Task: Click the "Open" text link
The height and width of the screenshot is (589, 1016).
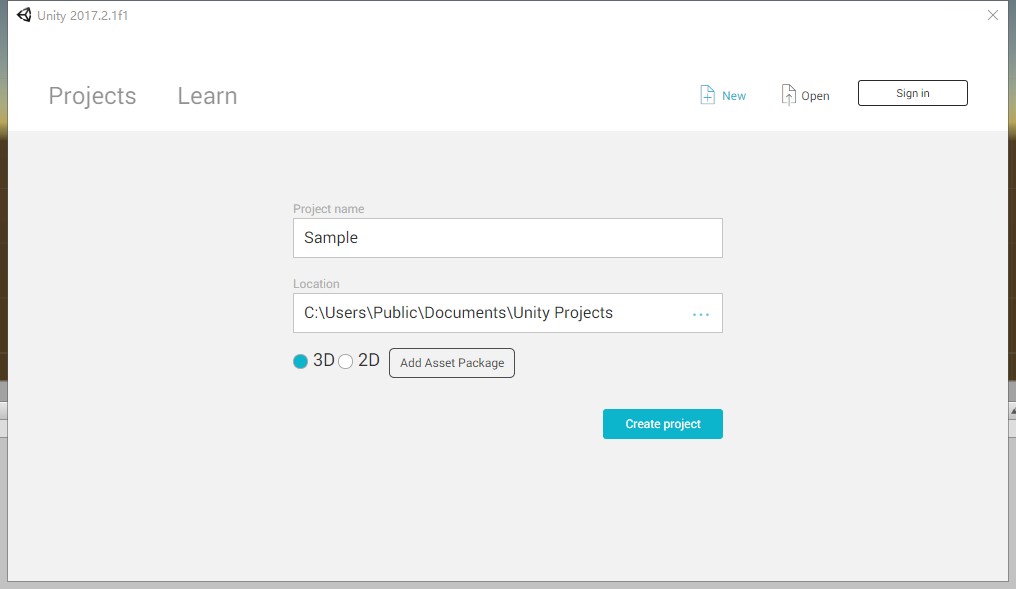Action: click(815, 96)
